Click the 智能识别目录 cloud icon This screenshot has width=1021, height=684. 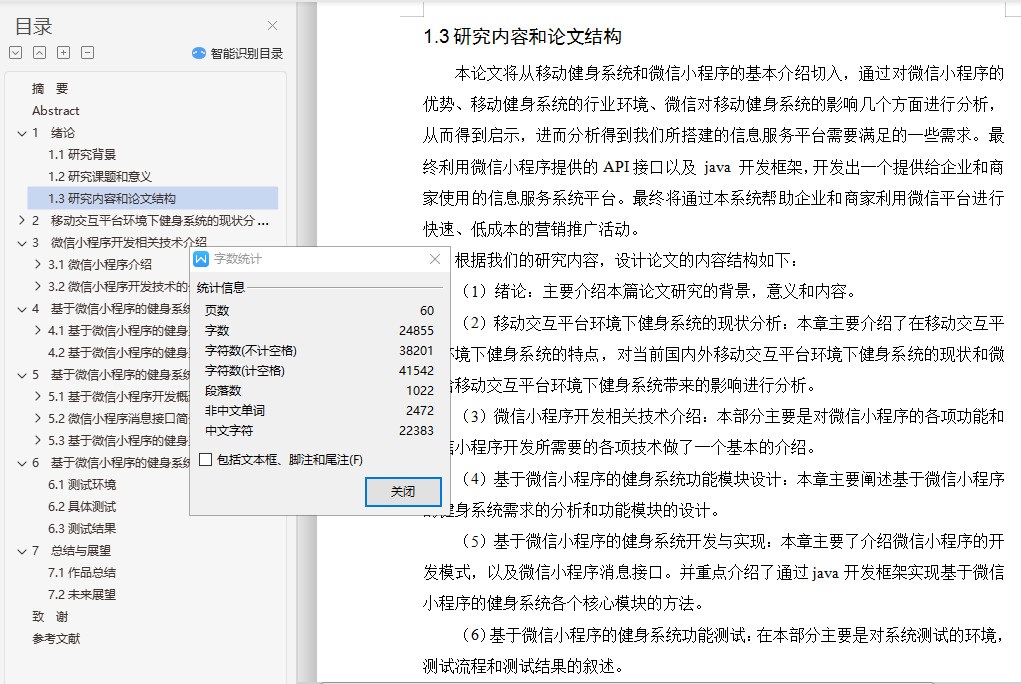click(199, 53)
